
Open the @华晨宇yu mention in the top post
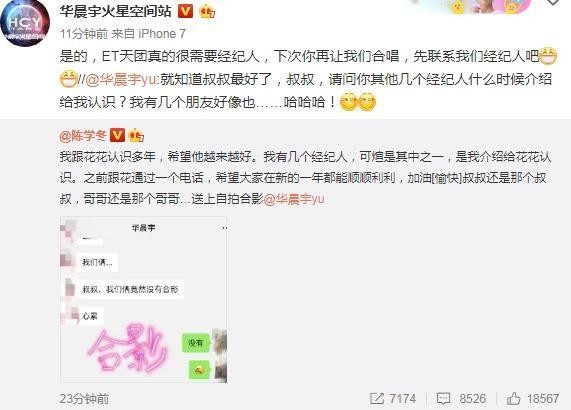click(122, 79)
